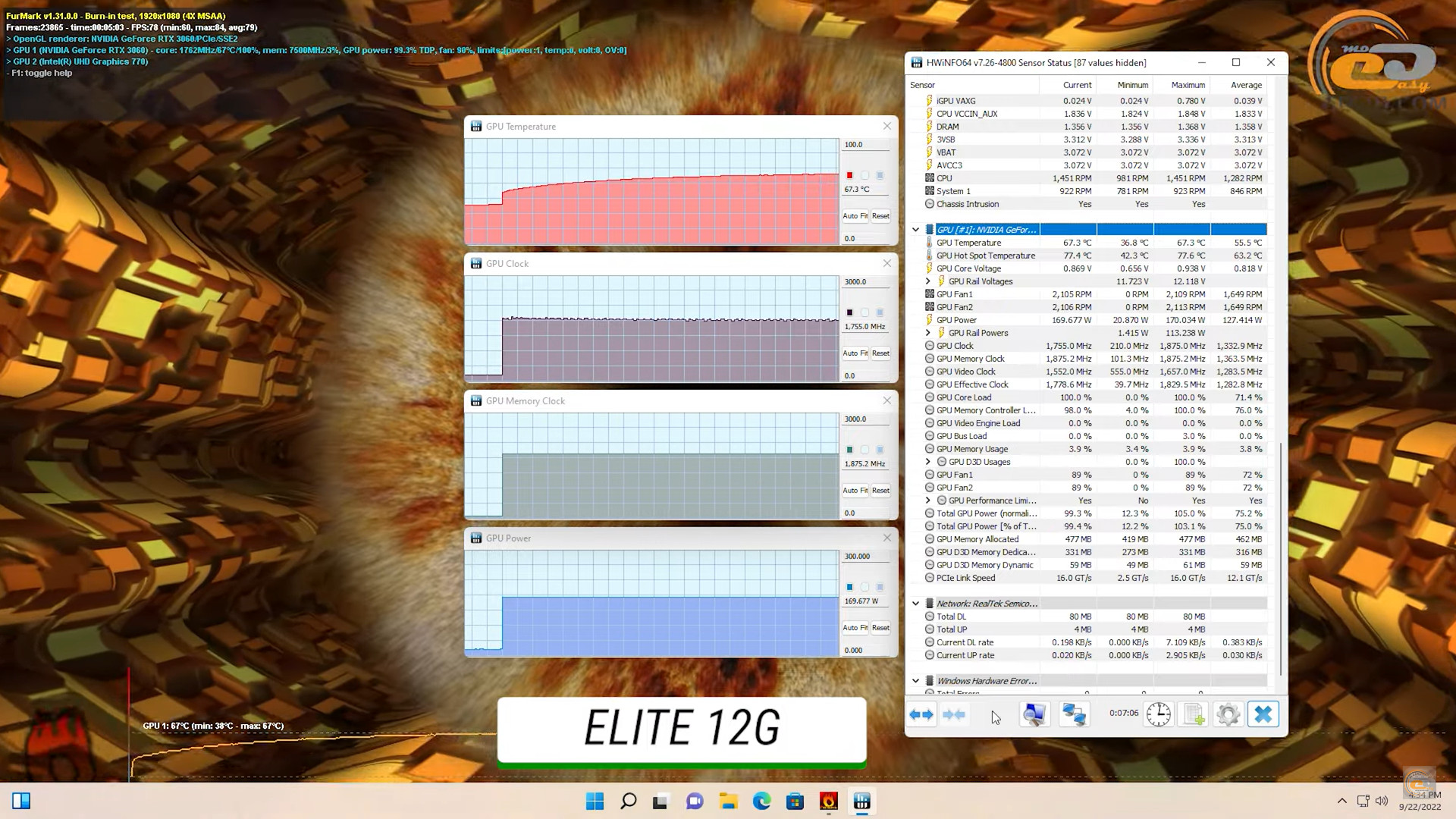Open the remote network monitors icon
Screen dimensions: 1456x819
point(1074,714)
